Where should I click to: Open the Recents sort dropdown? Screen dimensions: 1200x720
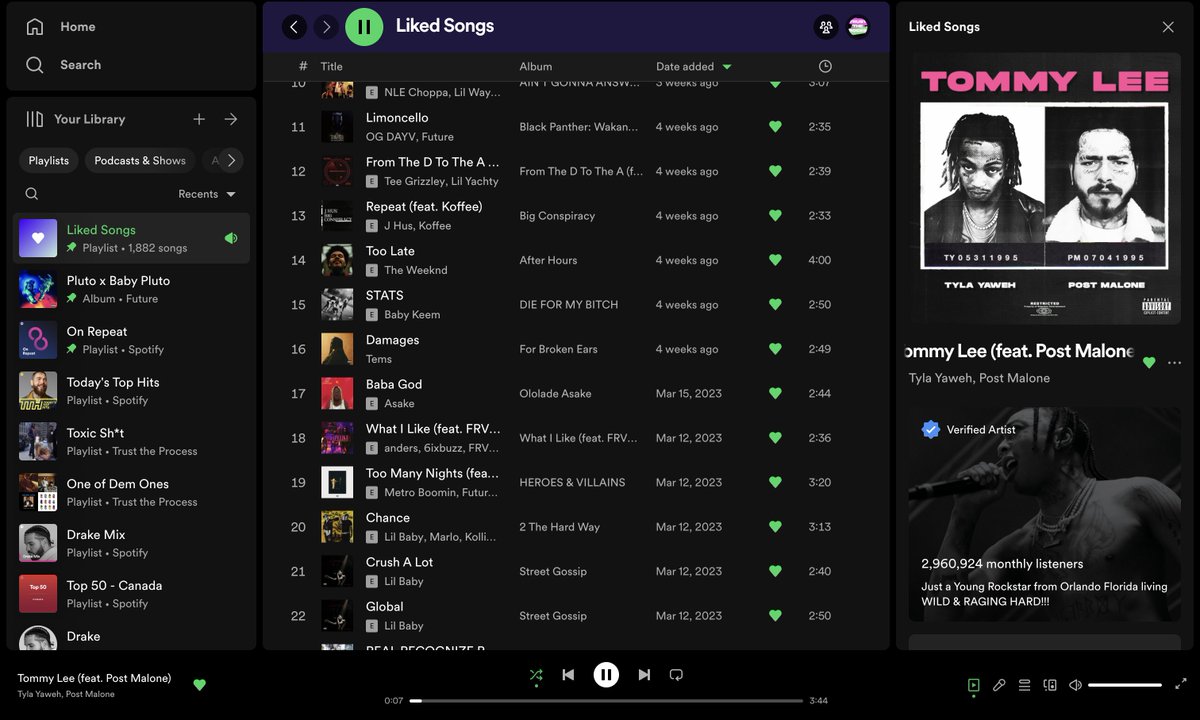207,194
